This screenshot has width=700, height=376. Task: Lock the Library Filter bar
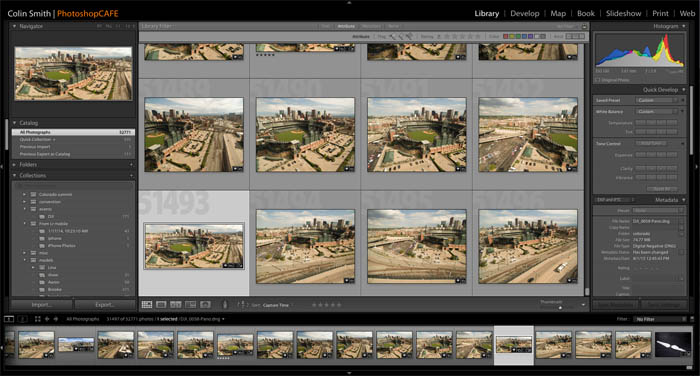584,26
